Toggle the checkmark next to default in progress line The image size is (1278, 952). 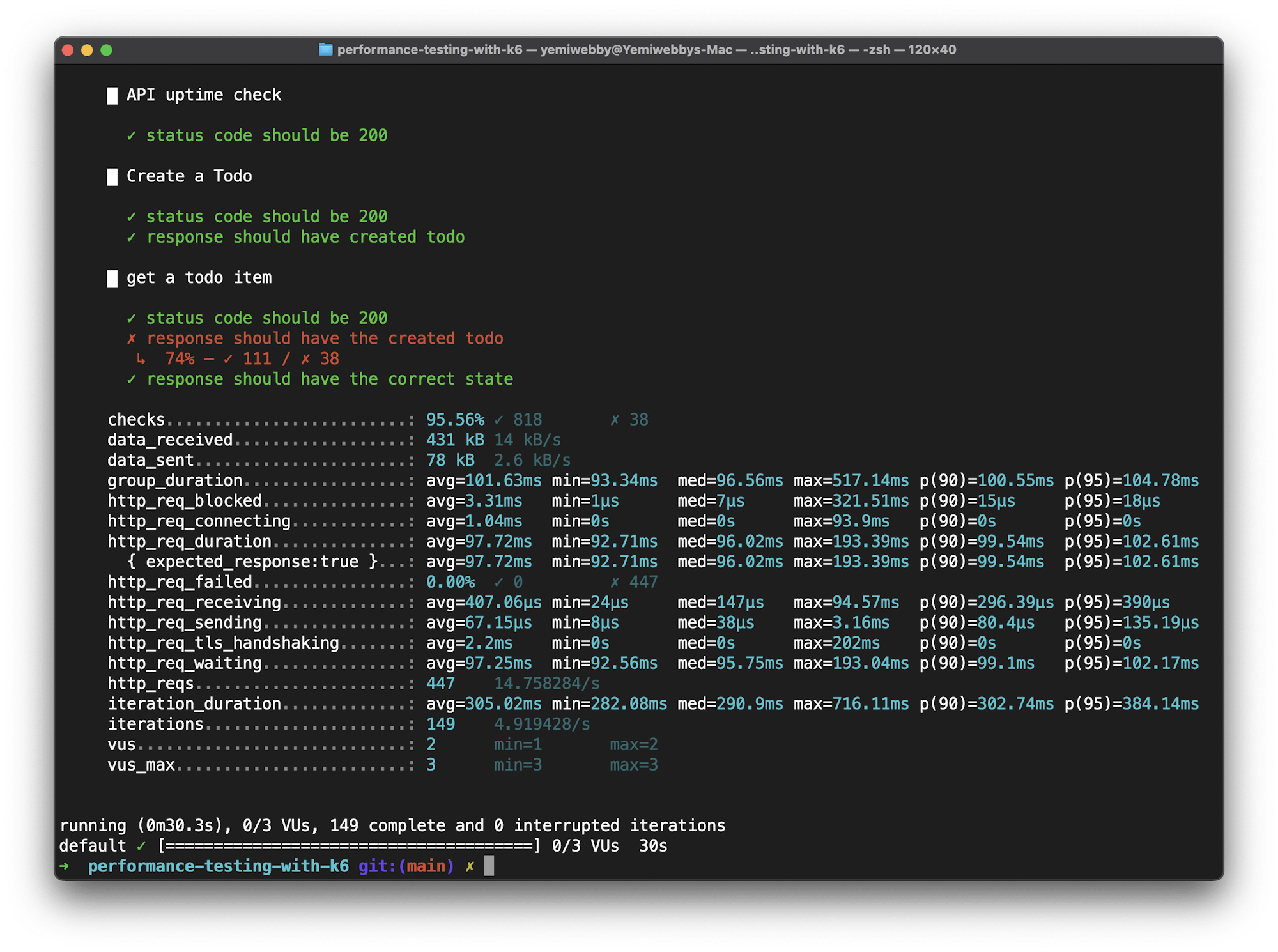point(141,845)
